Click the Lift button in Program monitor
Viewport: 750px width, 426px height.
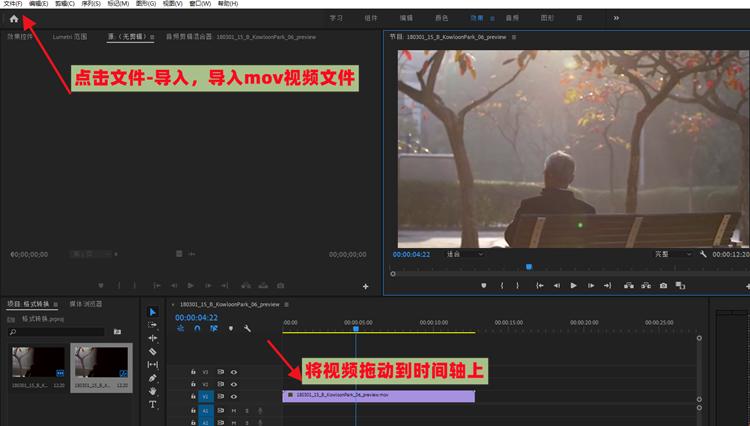click(x=629, y=285)
